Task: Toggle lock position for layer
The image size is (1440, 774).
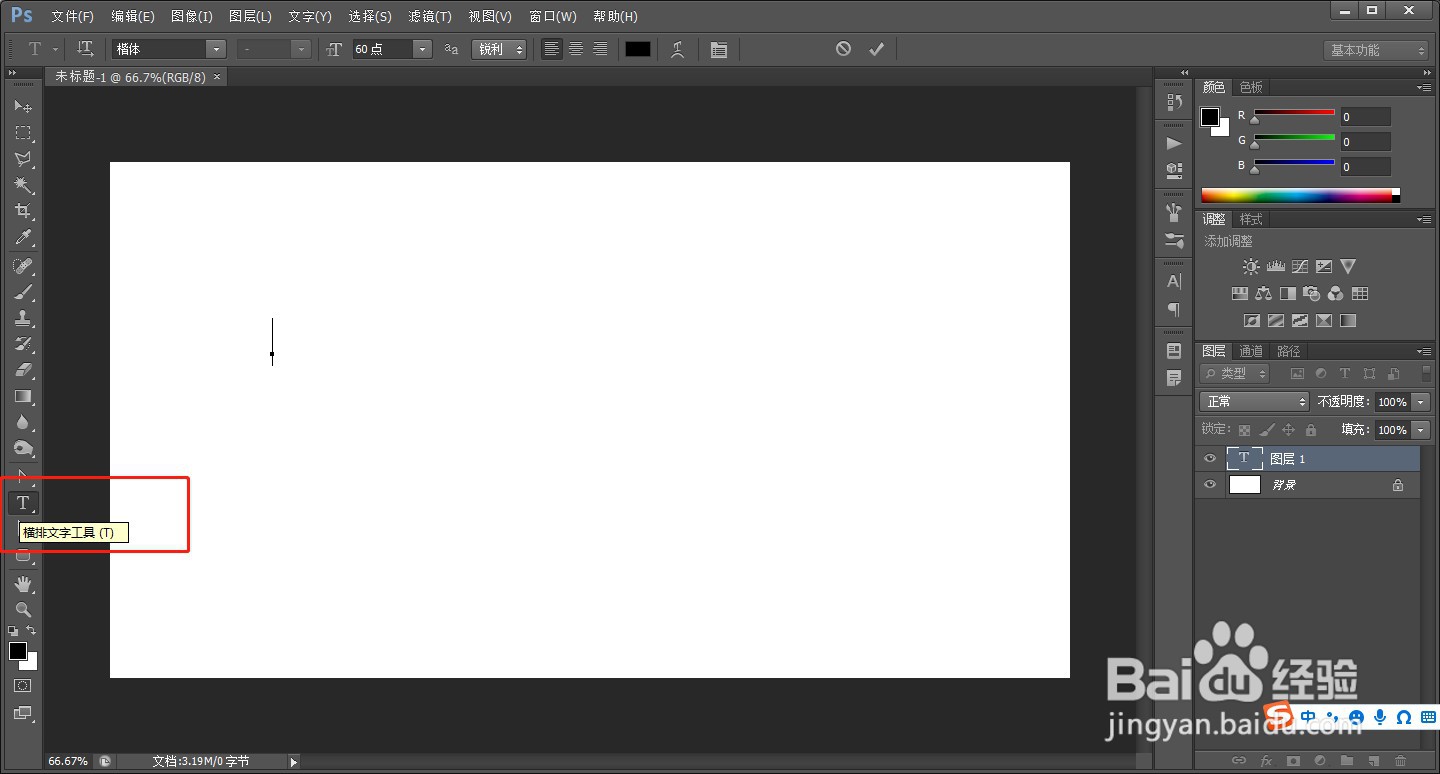Action: point(1288,430)
